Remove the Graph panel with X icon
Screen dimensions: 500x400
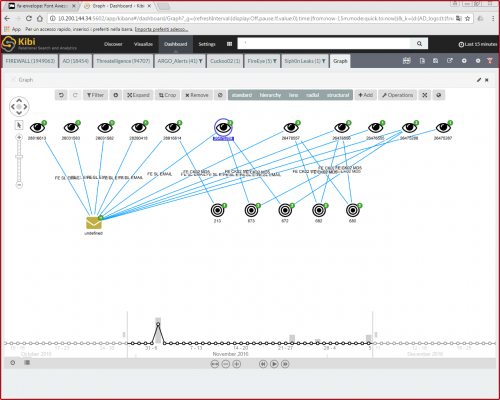(487, 80)
